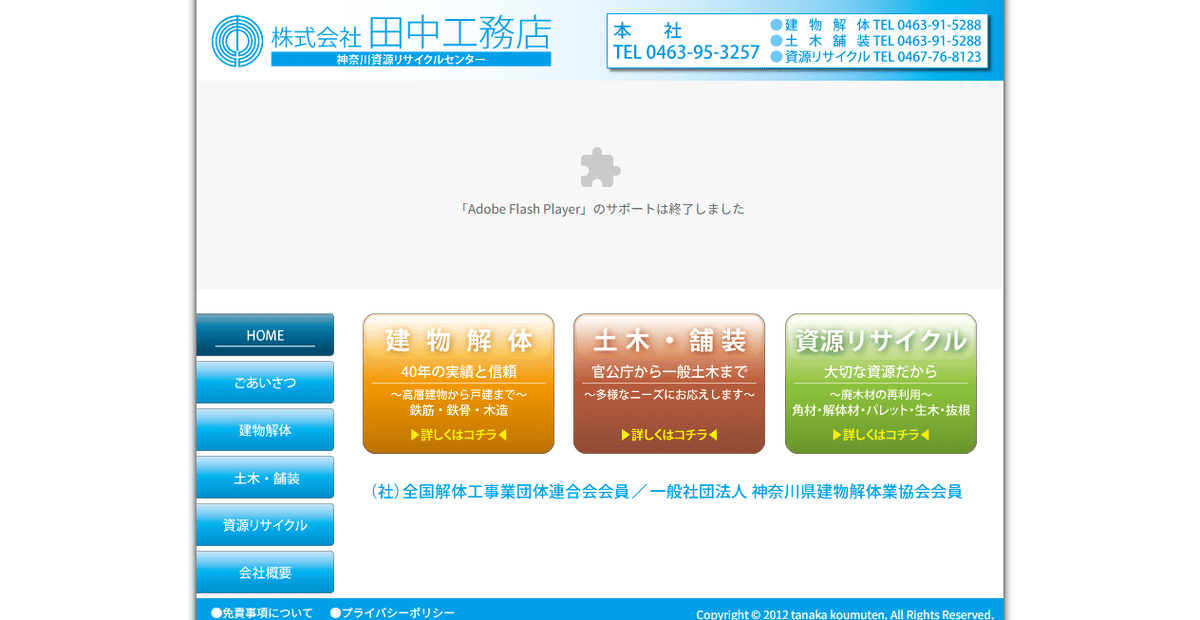Click the bullet icon before 免責事項について
1200x620 pixels.
[x=214, y=612]
